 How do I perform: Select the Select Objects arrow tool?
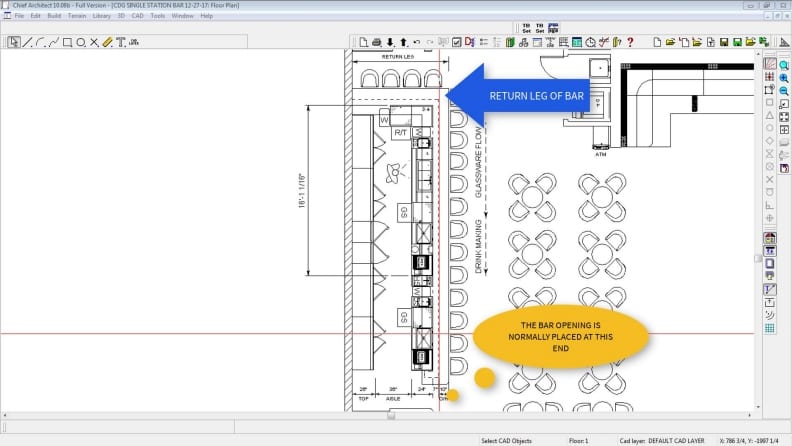(14, 42)
